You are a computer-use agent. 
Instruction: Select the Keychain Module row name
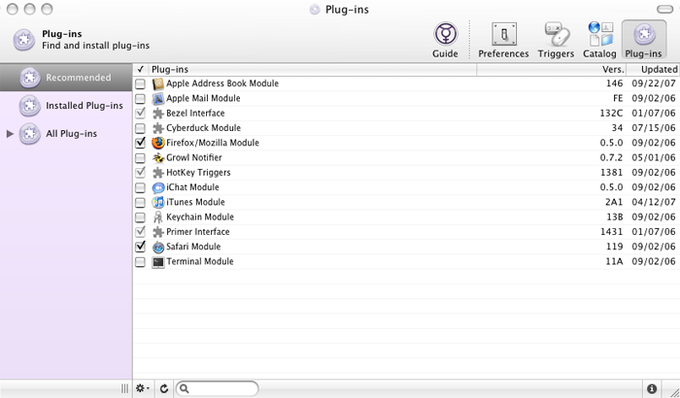(200, 217)
